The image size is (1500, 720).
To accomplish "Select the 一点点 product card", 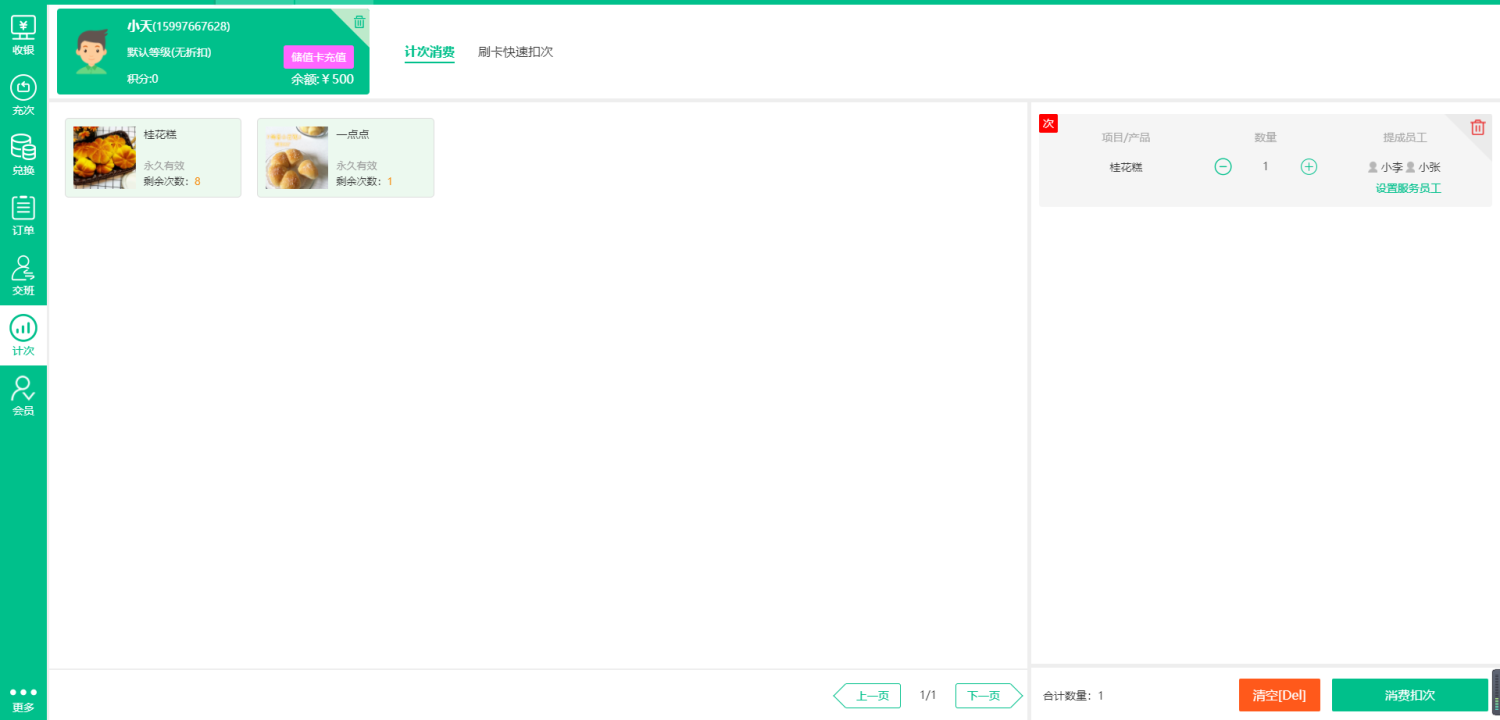I will click(345, 157).
